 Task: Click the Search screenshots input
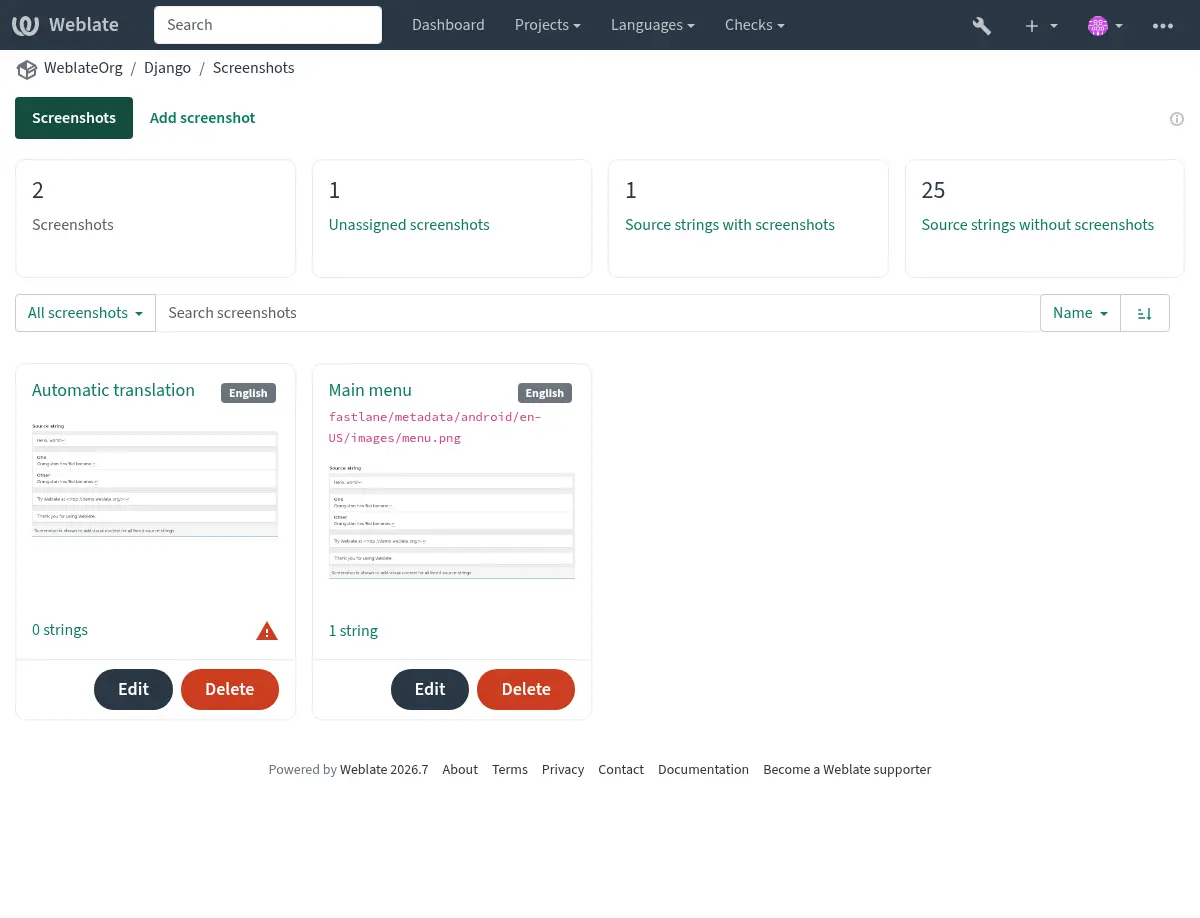[598, 313]
